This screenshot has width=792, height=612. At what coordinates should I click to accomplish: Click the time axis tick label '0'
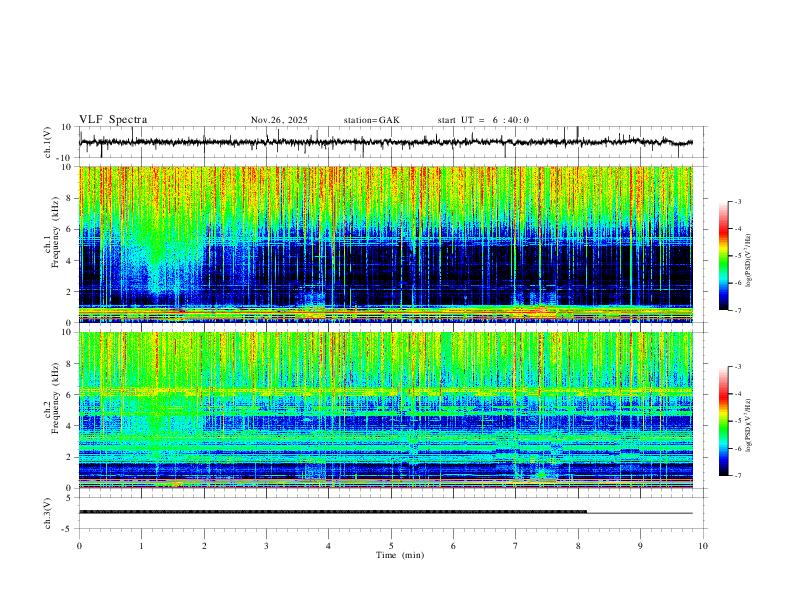point(79,546)
